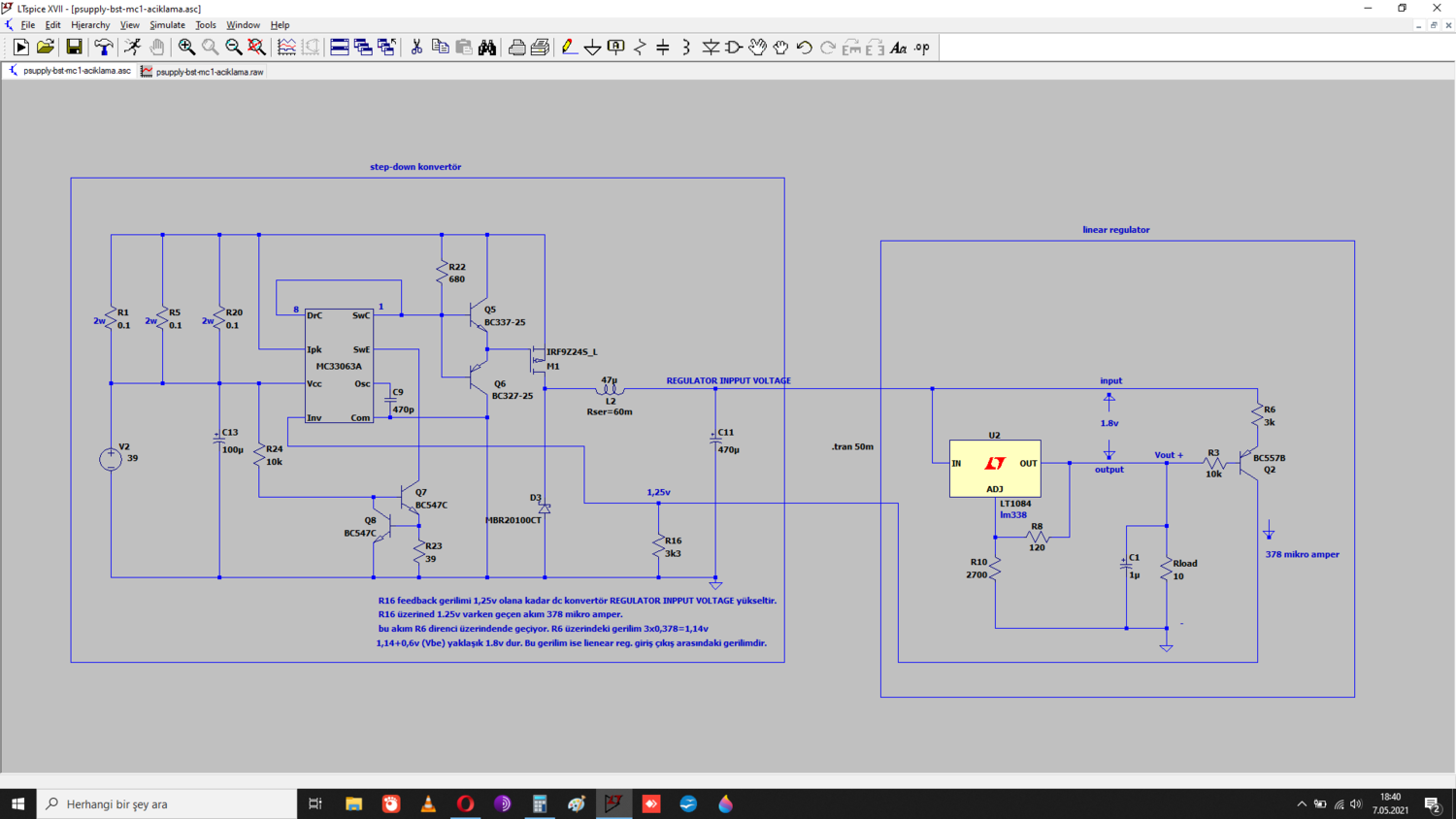Image resolution: width=1456 pixels, height=819 pixels.
Task: Click the taskbar search box
Action: [167, 803]
